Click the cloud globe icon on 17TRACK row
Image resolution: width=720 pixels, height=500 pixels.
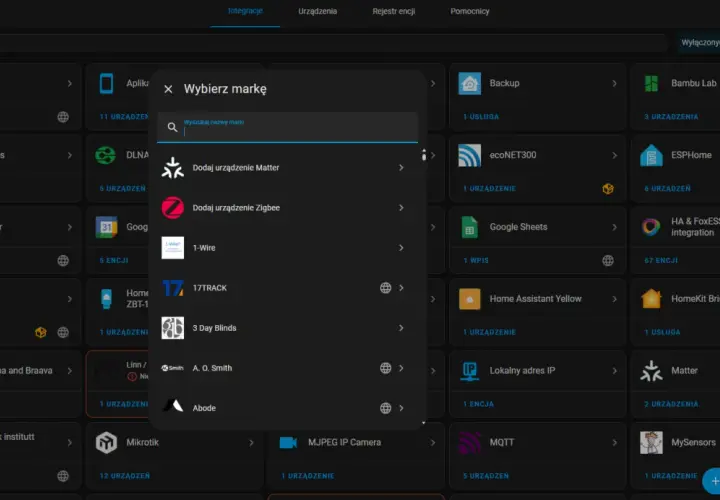385,288
